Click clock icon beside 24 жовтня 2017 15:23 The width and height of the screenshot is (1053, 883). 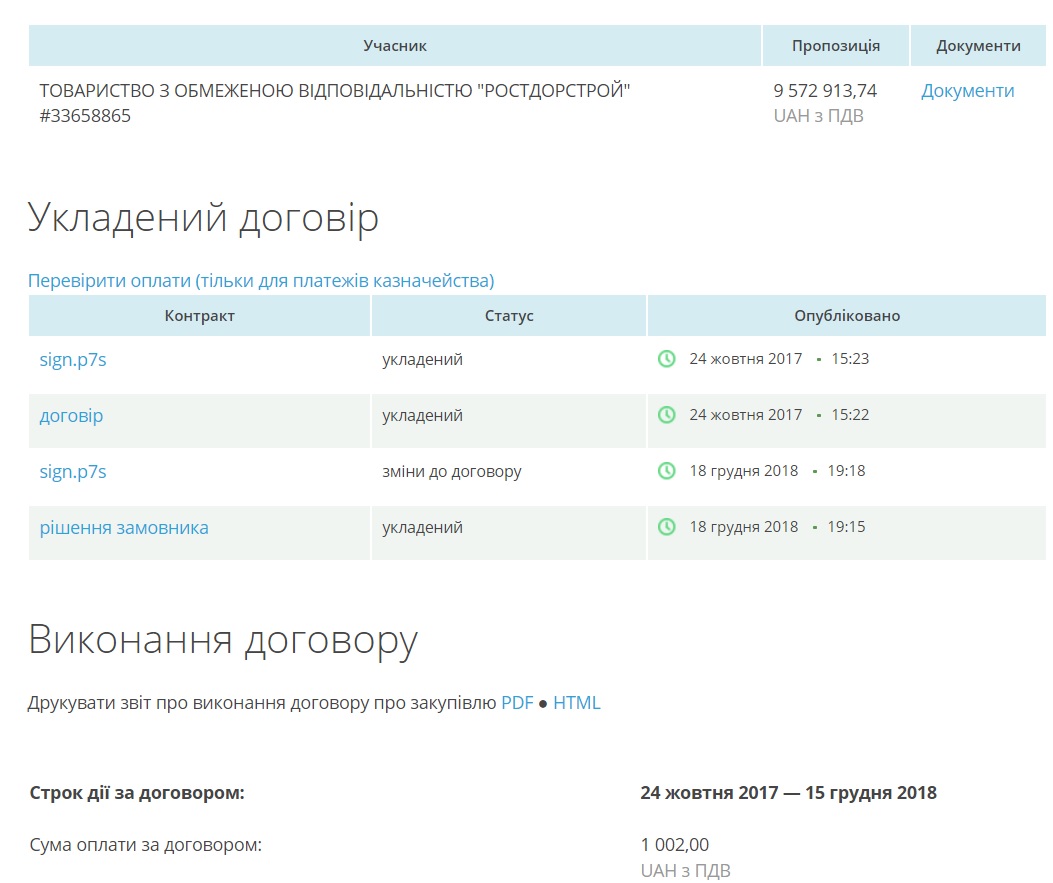click(666, 359)
